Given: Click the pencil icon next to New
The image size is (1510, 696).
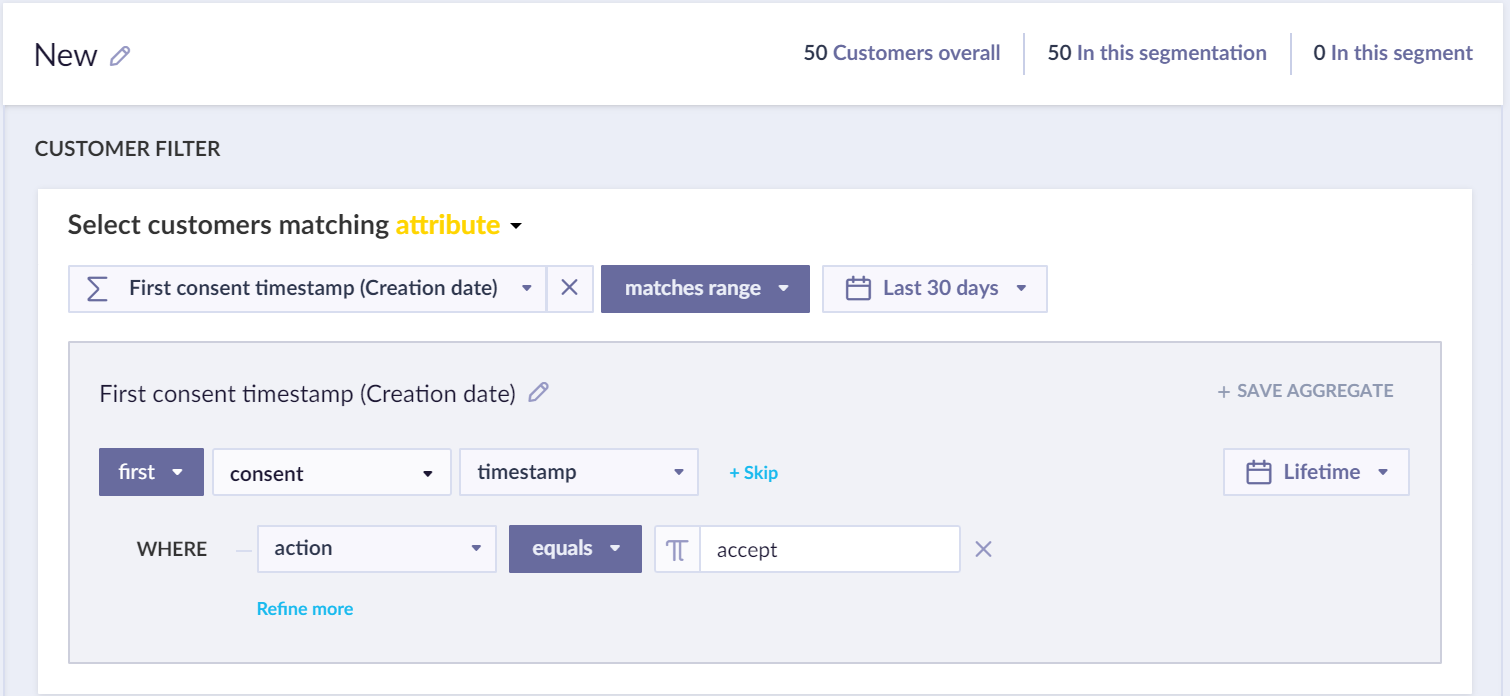Looking at the screenshot, I should point(120,56).
